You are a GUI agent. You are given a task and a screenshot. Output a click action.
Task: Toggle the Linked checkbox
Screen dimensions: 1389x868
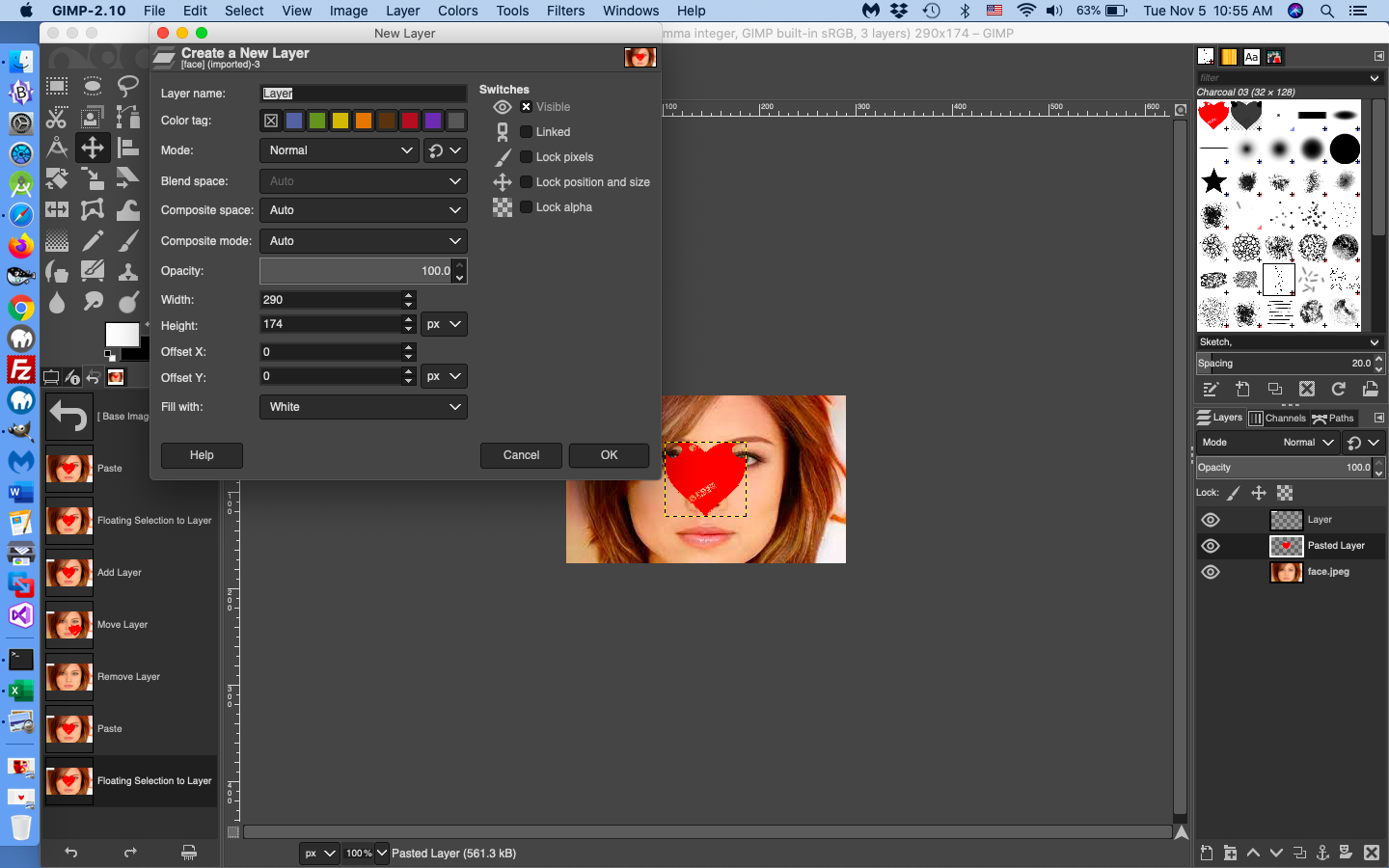point(526,132)
